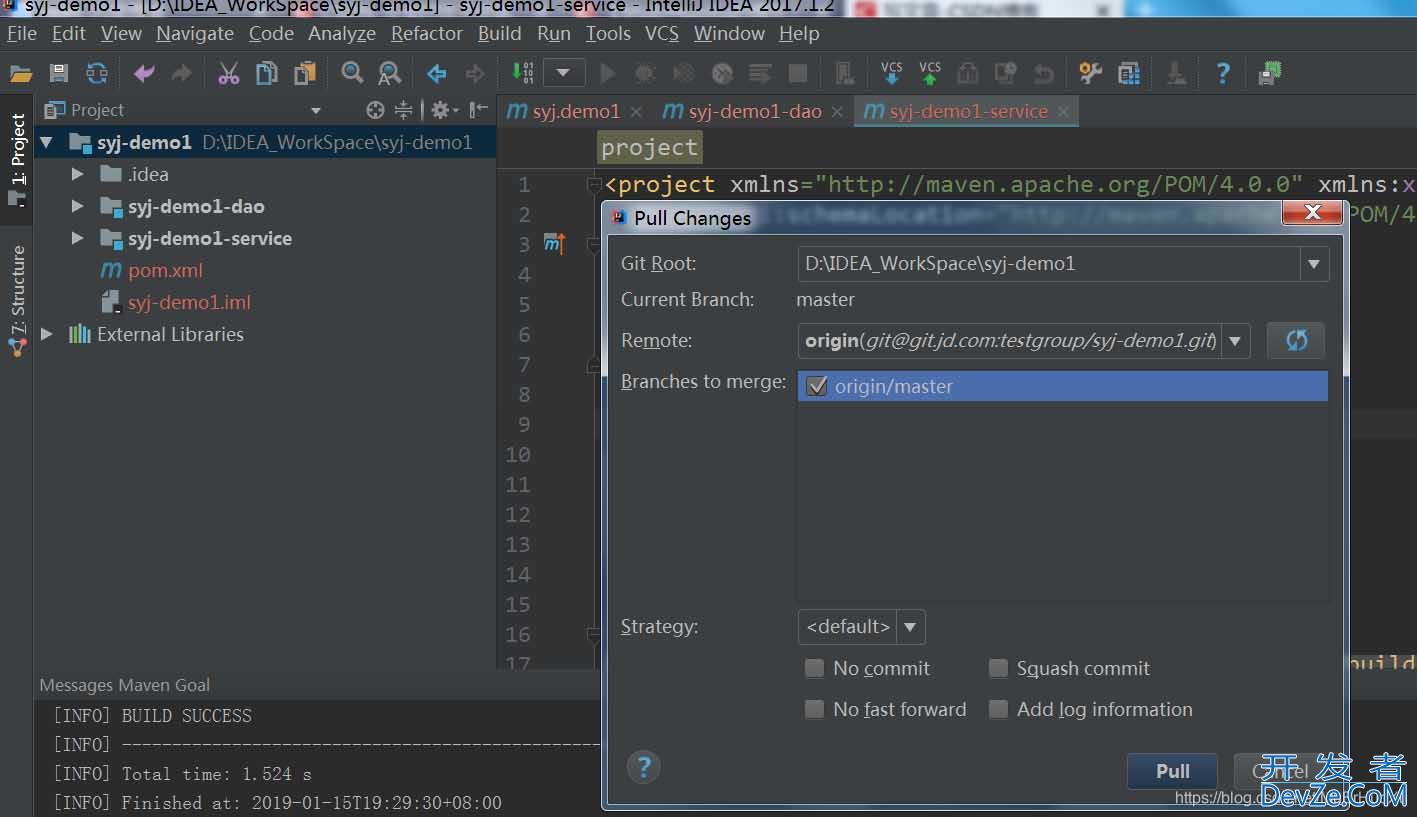
Task: Click the Copy toolbar icon
Action: point(267,73)
